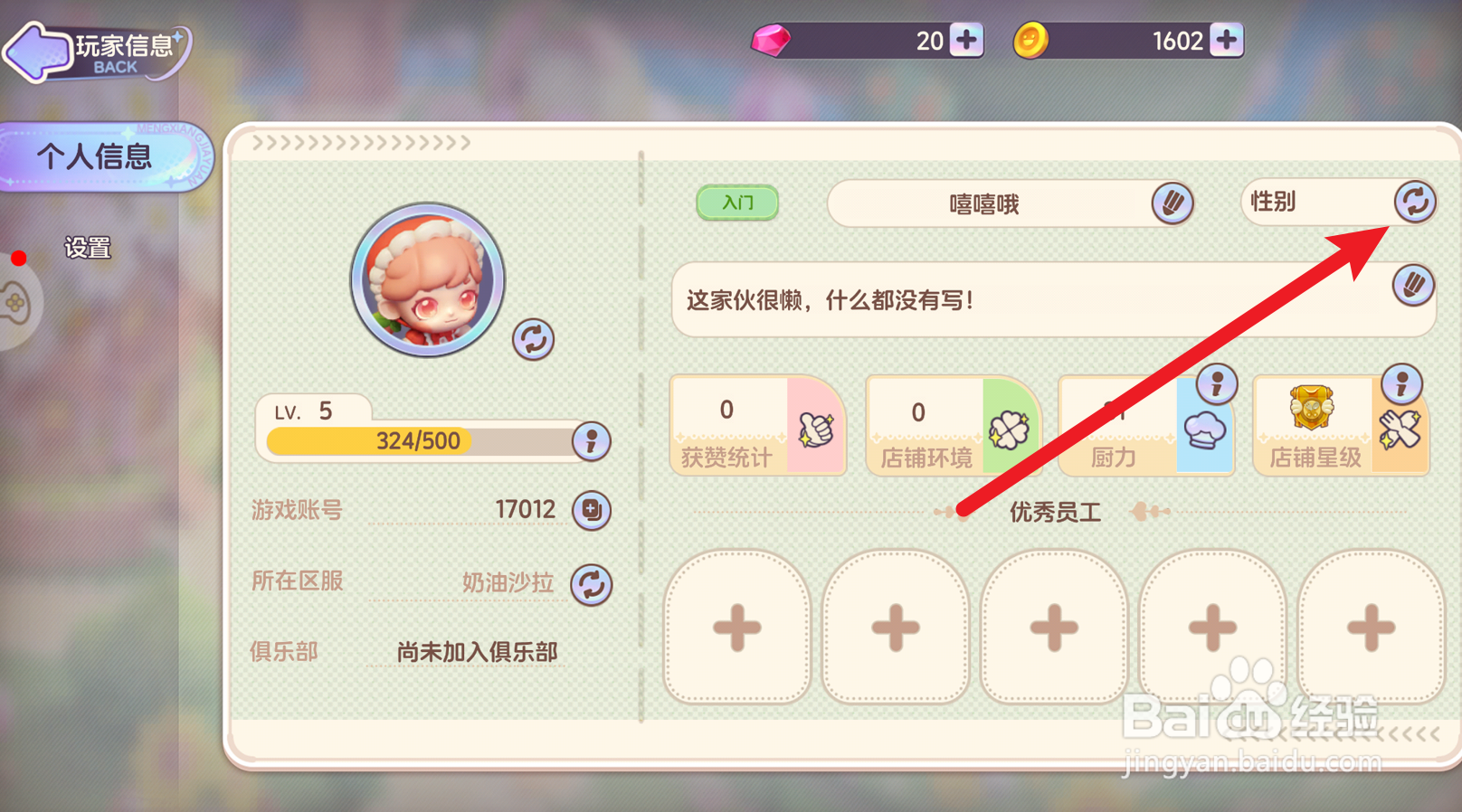The height and width of the screenshot is (812, 1462).
Task: Switch server 奶油沙拉 with refresh icon
Action: (592, 584)
